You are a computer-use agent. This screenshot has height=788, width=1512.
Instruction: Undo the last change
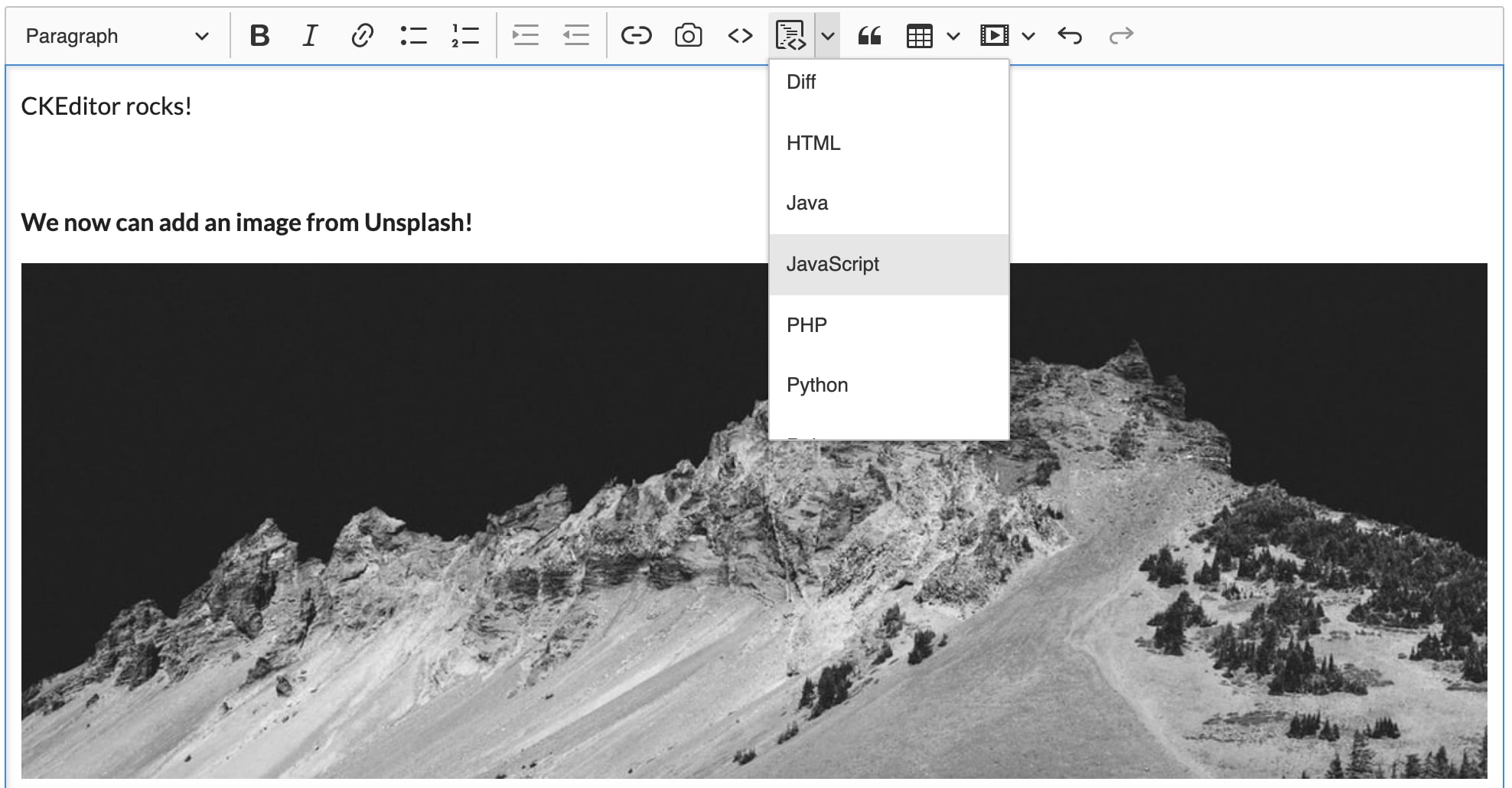tap(1070, 36)
